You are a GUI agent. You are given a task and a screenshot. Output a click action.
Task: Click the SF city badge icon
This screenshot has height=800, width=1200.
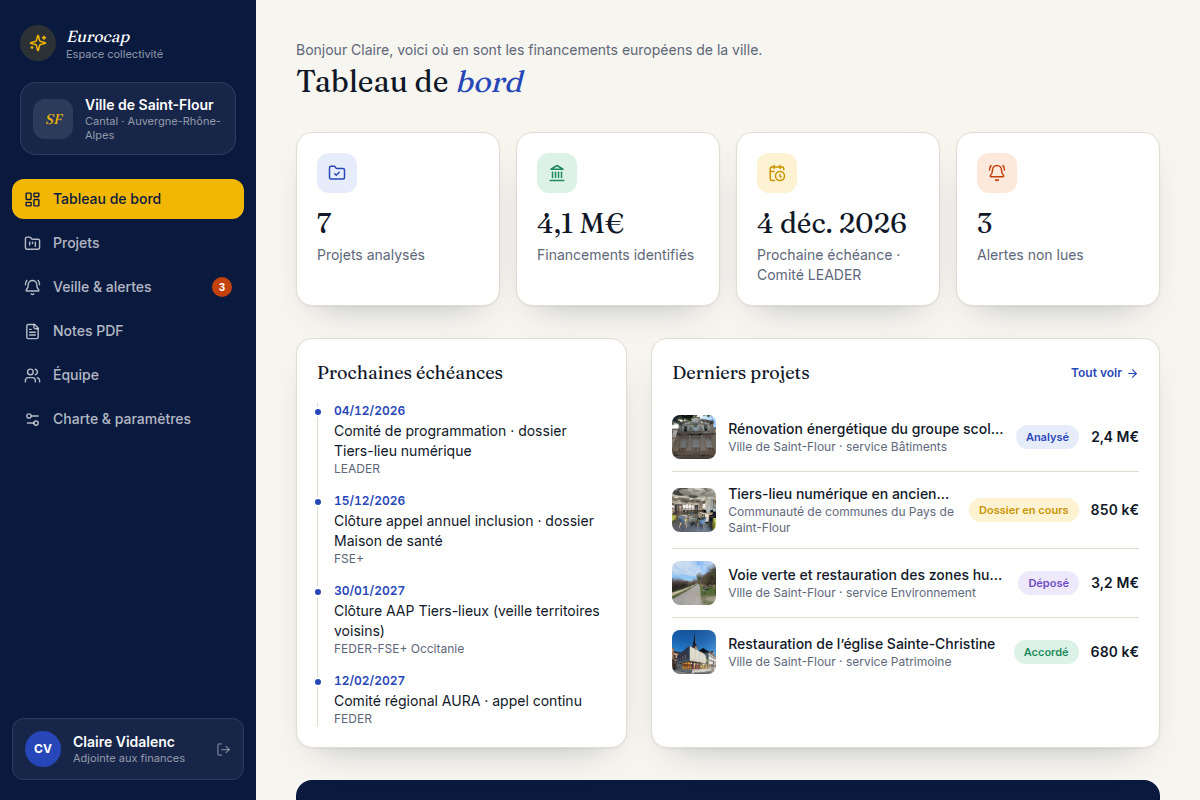(53, 119)
